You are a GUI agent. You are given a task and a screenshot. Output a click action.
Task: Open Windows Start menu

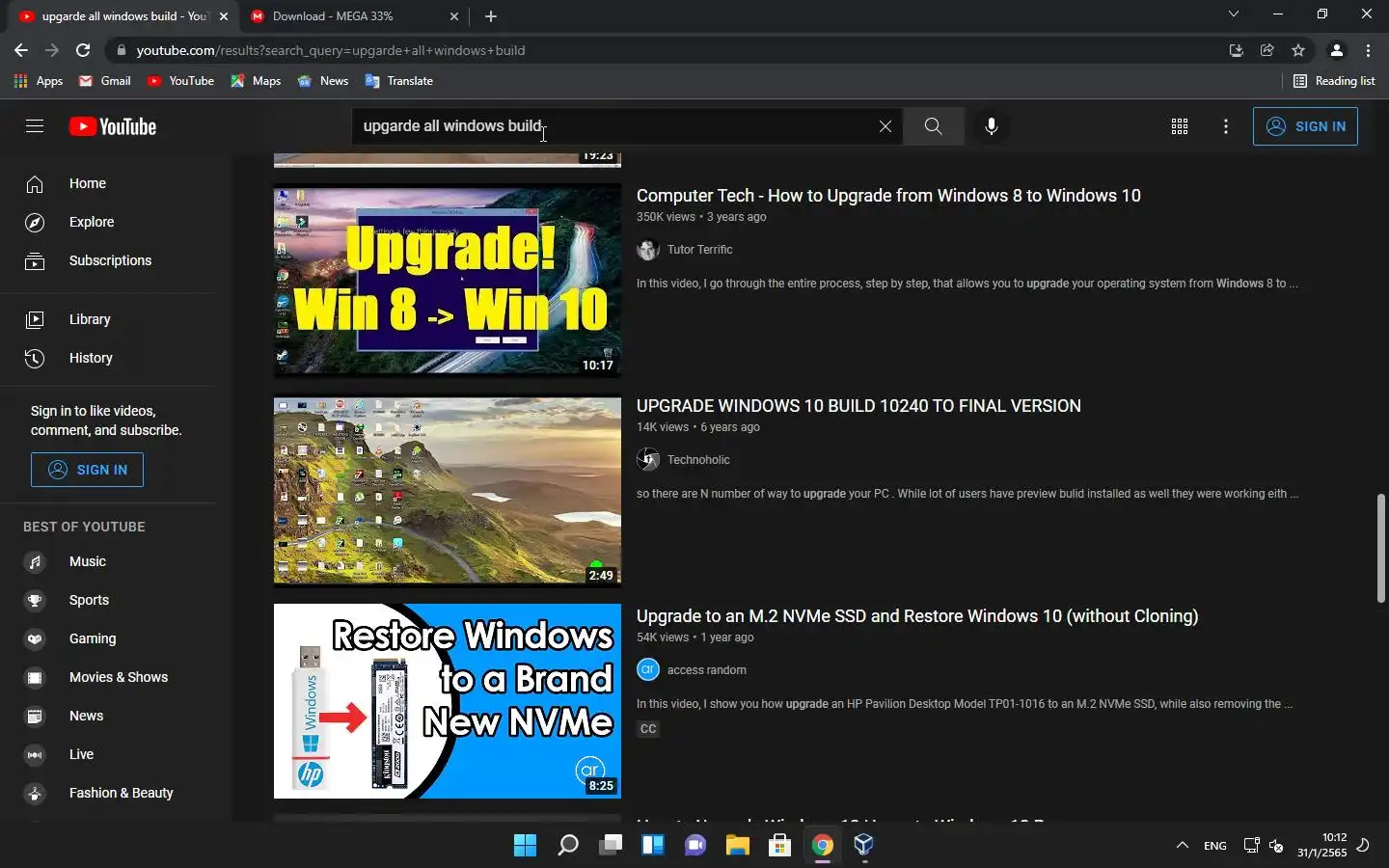click(x=525, y=845)
